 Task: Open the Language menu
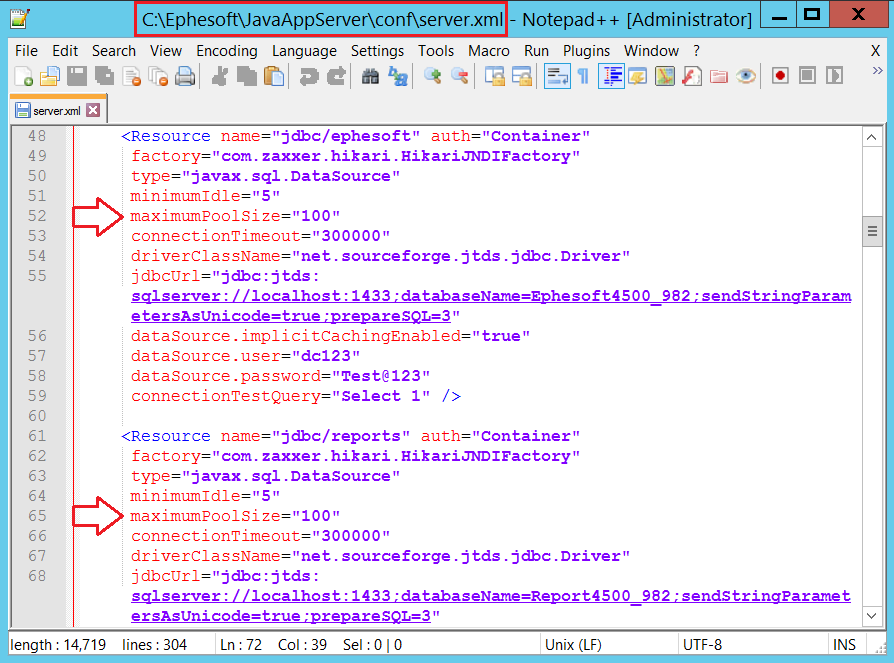click(x=304, y=51)
